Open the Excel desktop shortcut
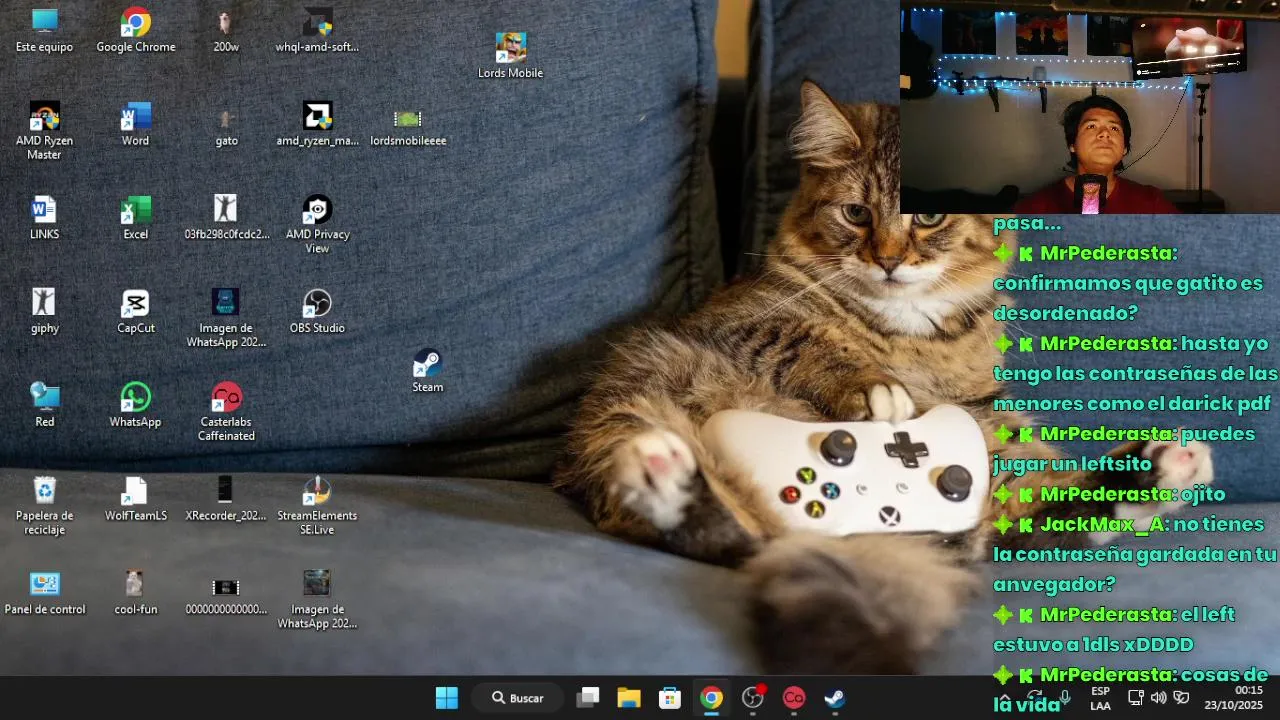1280x720 pixels. point(135,218)
